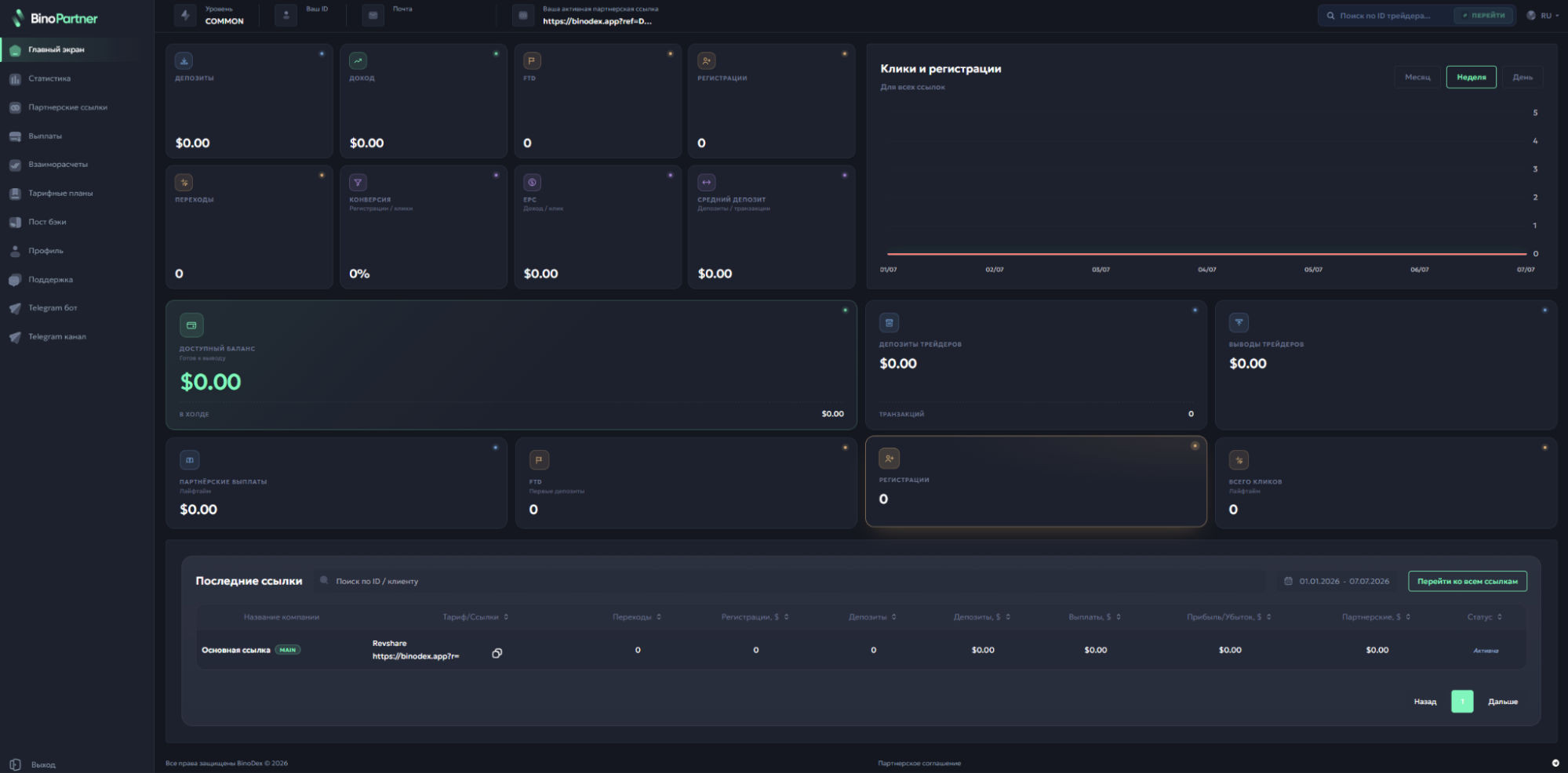This screenshot has width=1568, height=773.
Task: Click the Доход card trend icon
Action: point(358,60)
